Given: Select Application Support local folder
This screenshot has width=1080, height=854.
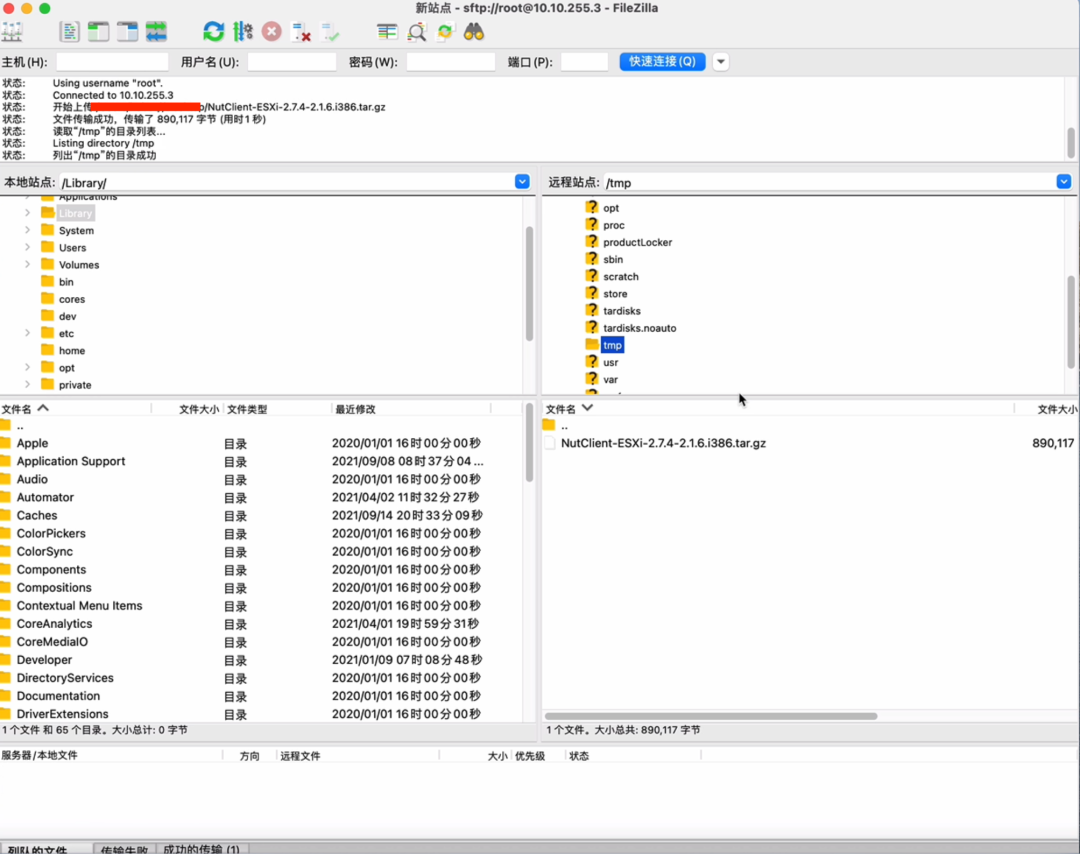Looking at the screenshot, I should coord(71,461).
